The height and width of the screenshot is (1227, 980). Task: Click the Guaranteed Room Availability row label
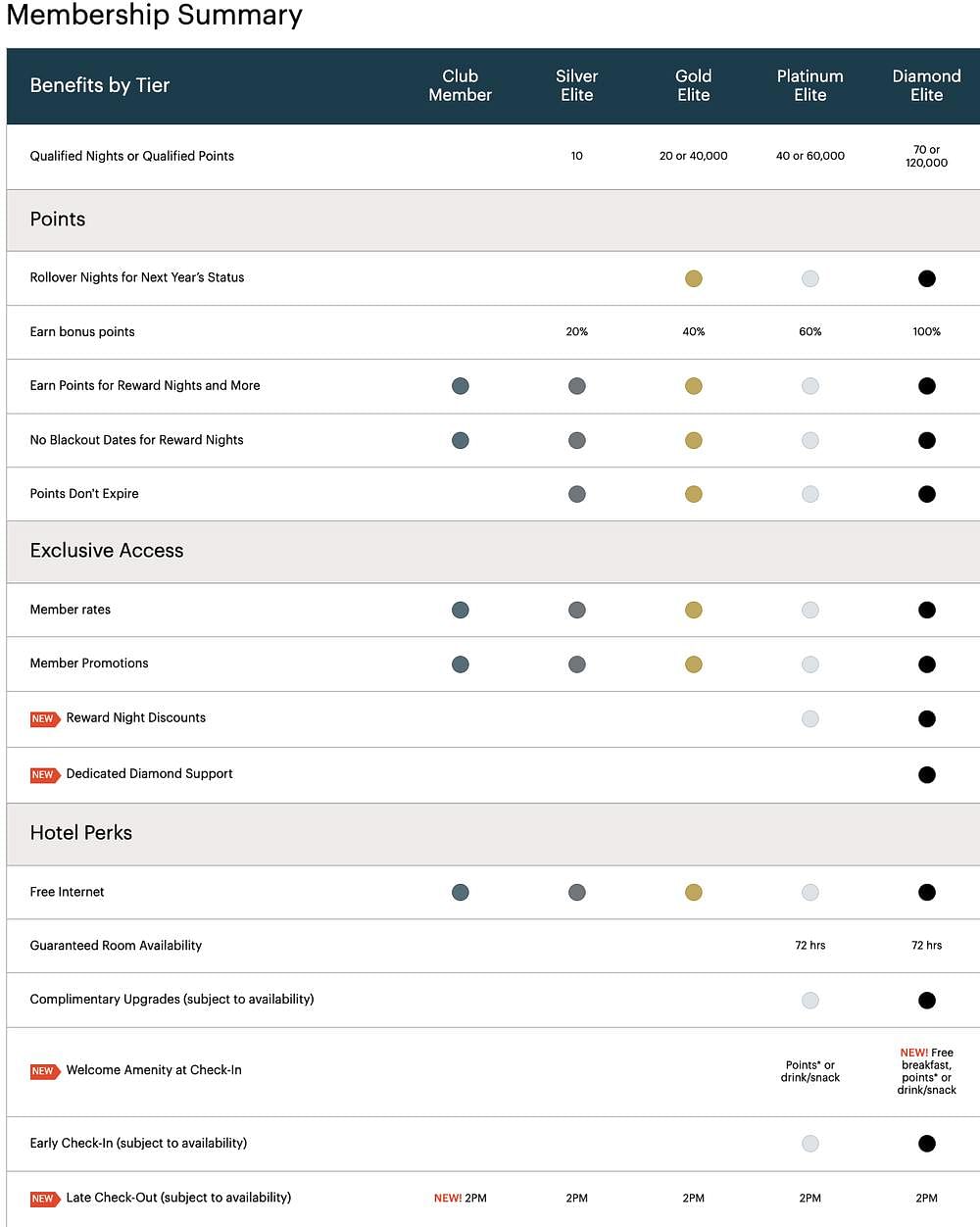[x=116, y=946]
